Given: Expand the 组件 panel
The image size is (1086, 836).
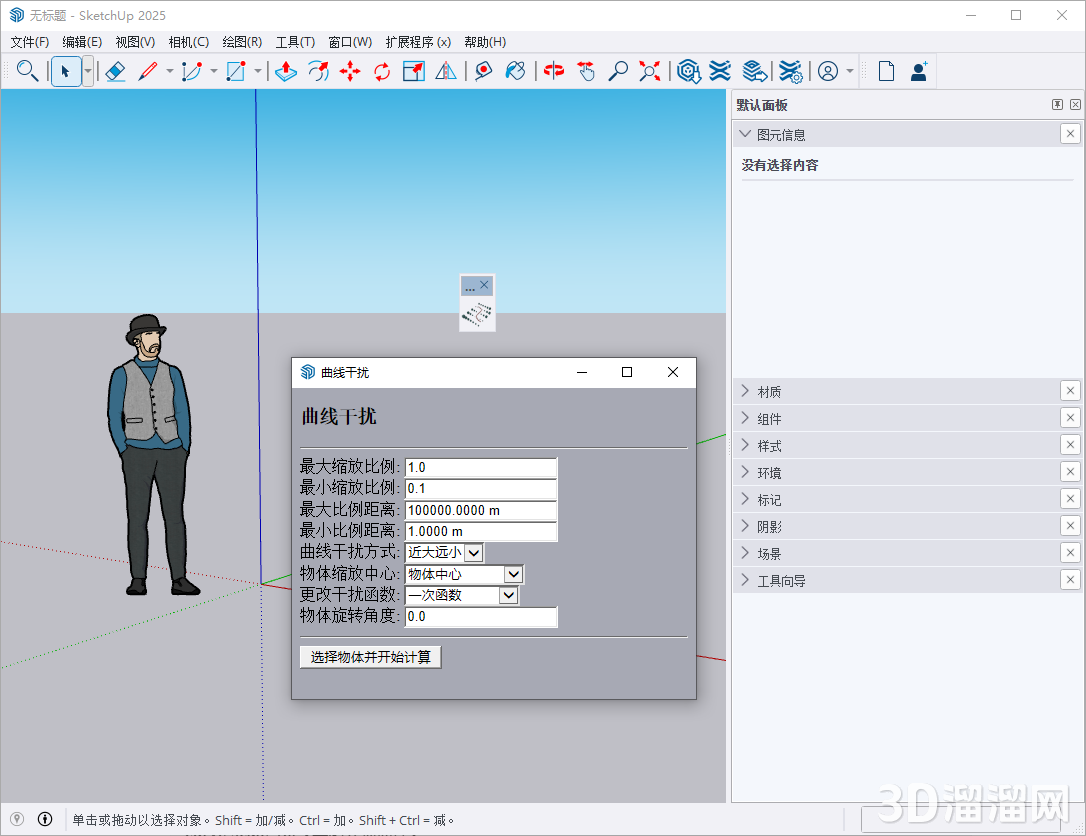Looking at the screenshot, I should pos(745,418).
